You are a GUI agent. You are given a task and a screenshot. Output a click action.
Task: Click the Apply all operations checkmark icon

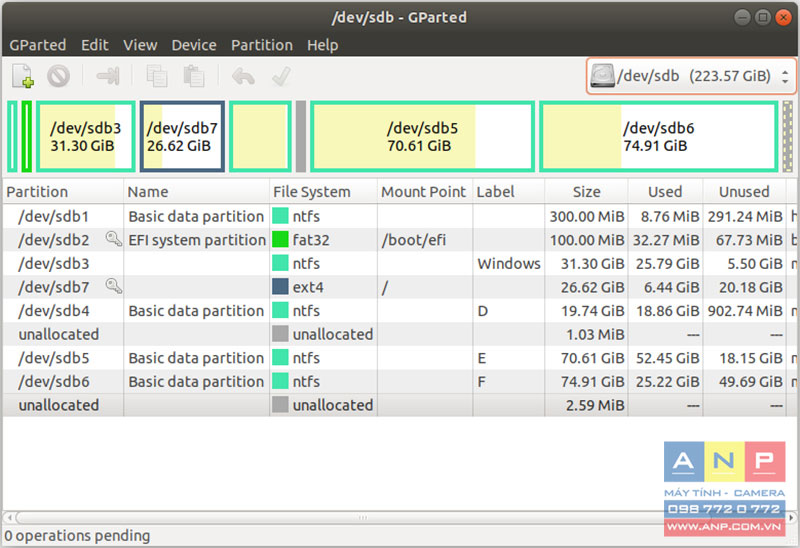coord(281,76)
